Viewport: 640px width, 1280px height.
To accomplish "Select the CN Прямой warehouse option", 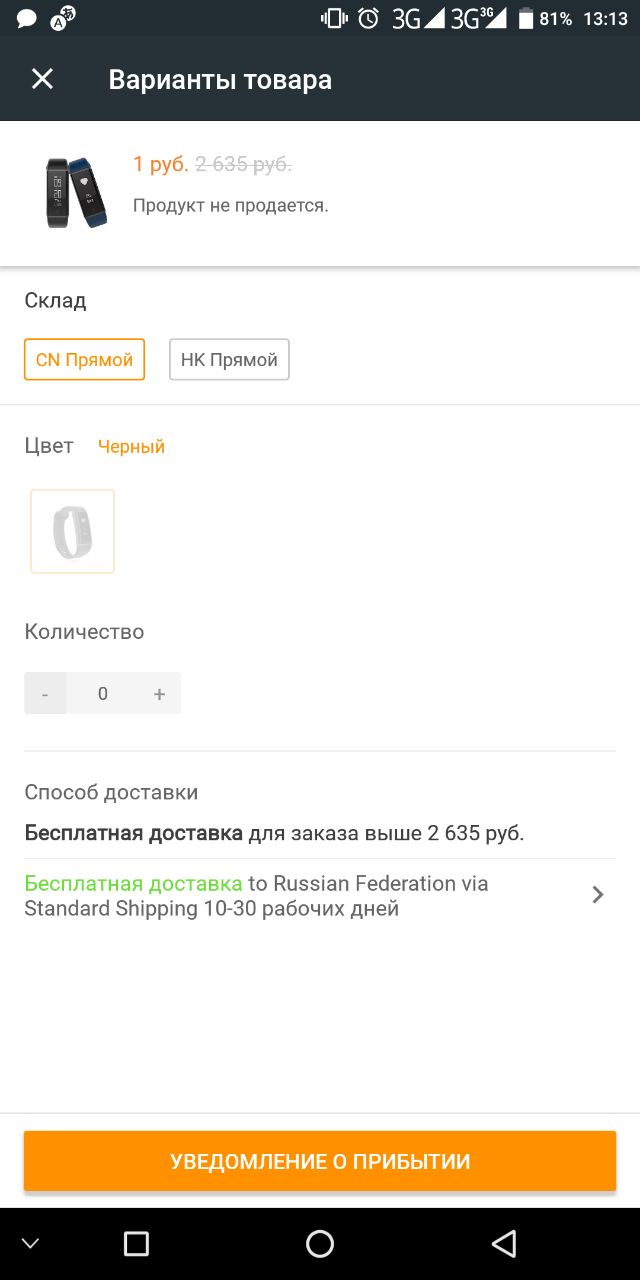I will tap(84, 360).
